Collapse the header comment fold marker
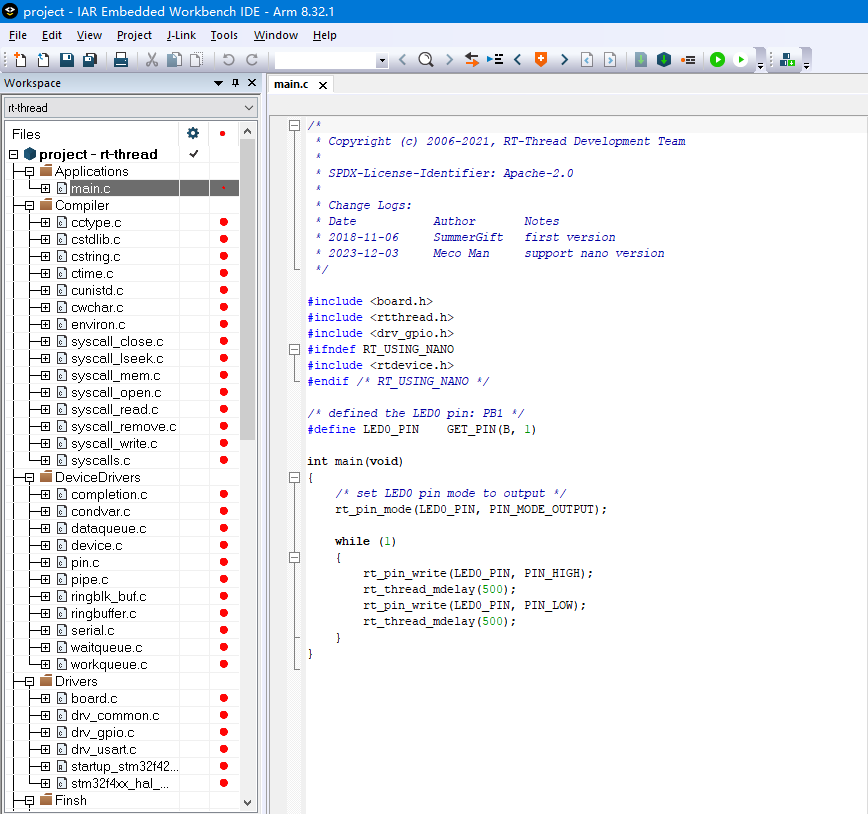Screen dimensions: 868x814 coord(294,126)
